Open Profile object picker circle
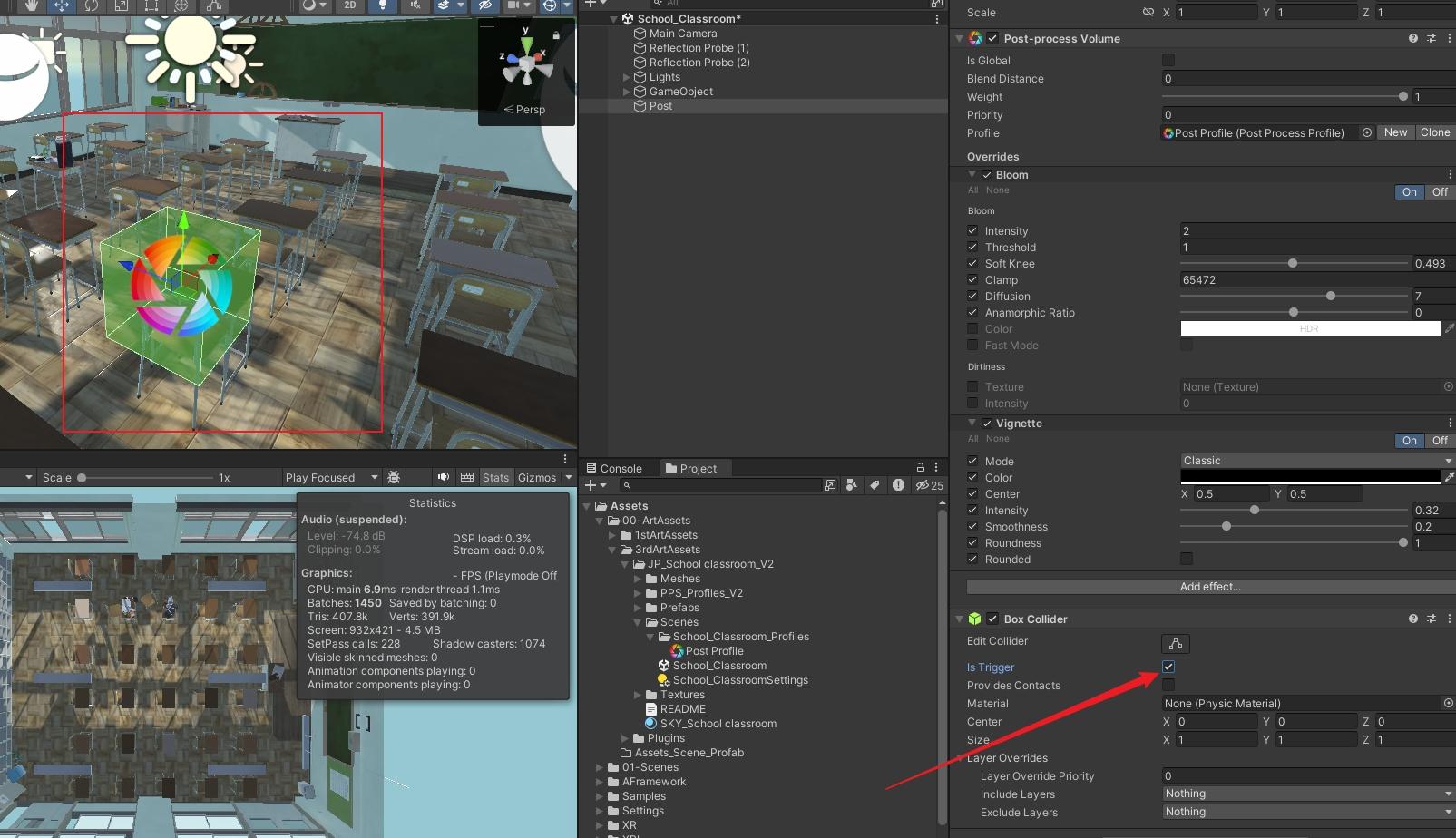 tap(1367, 132)
